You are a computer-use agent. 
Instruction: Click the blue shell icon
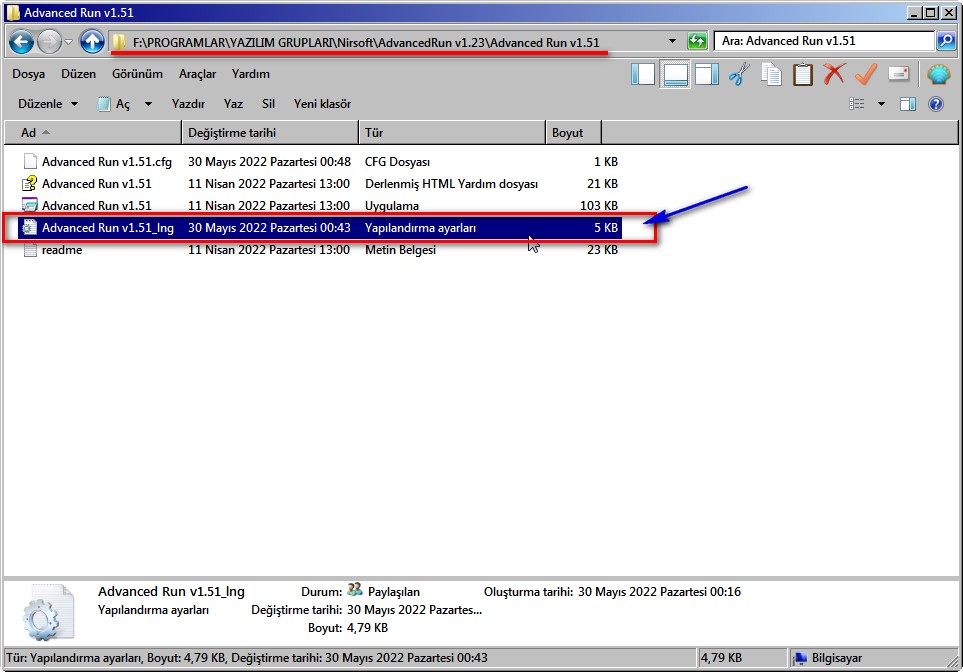point(938,74)
